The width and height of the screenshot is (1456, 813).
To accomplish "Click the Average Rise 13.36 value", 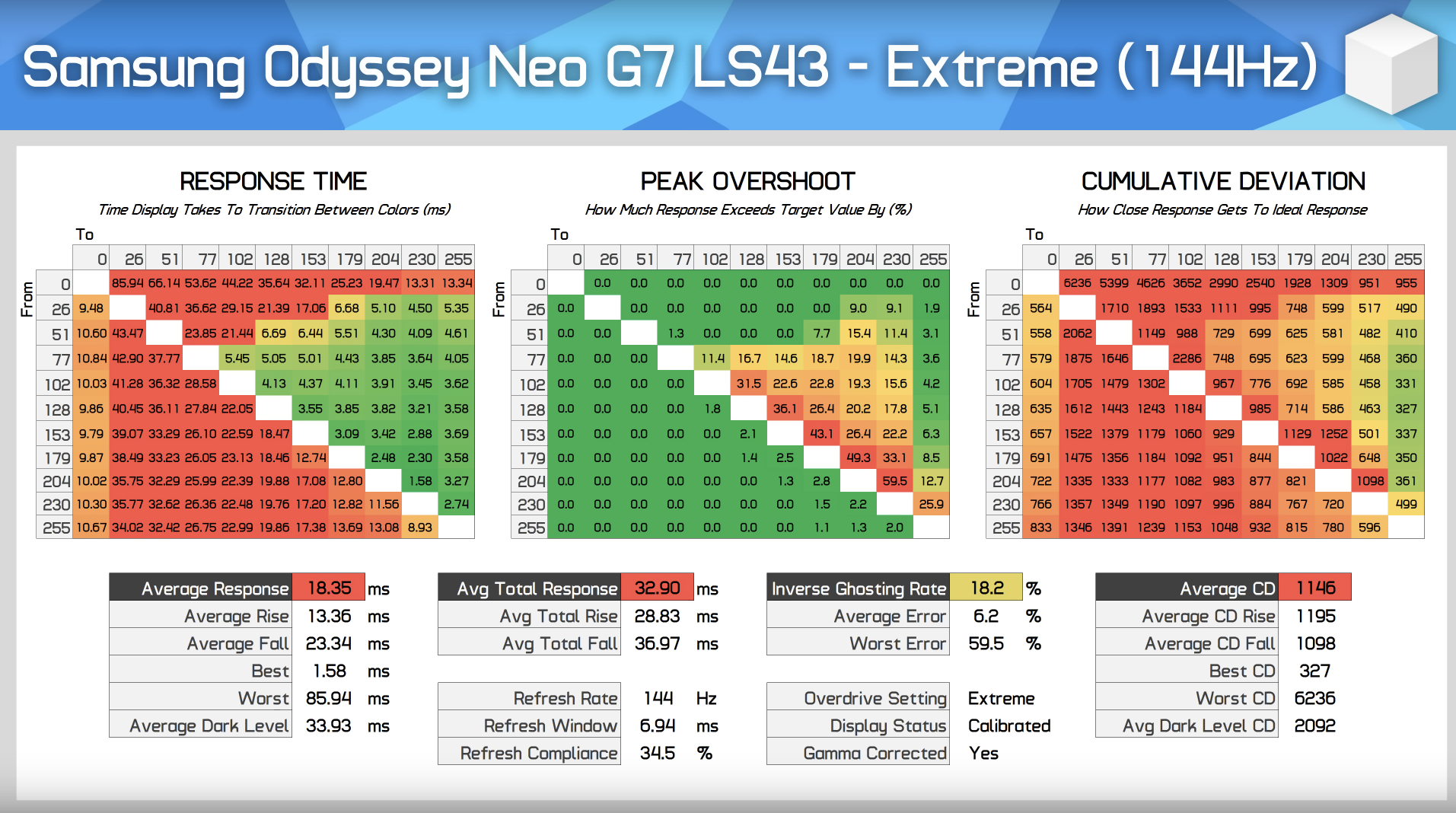I will (x=329, y=616).
